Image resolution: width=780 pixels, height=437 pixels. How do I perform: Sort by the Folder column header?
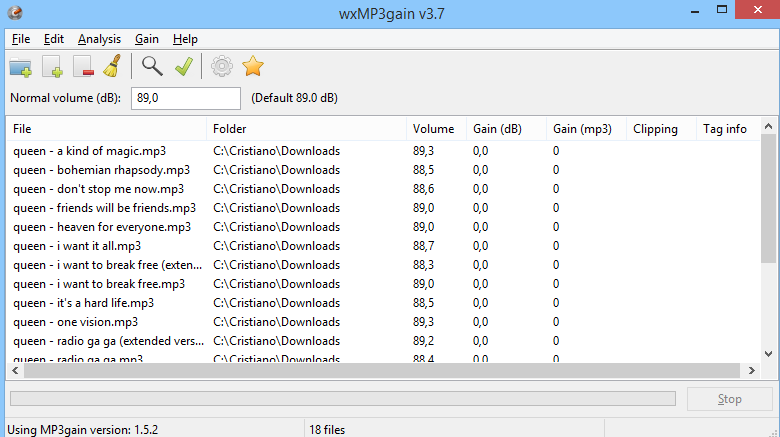[x=306, y=129]
